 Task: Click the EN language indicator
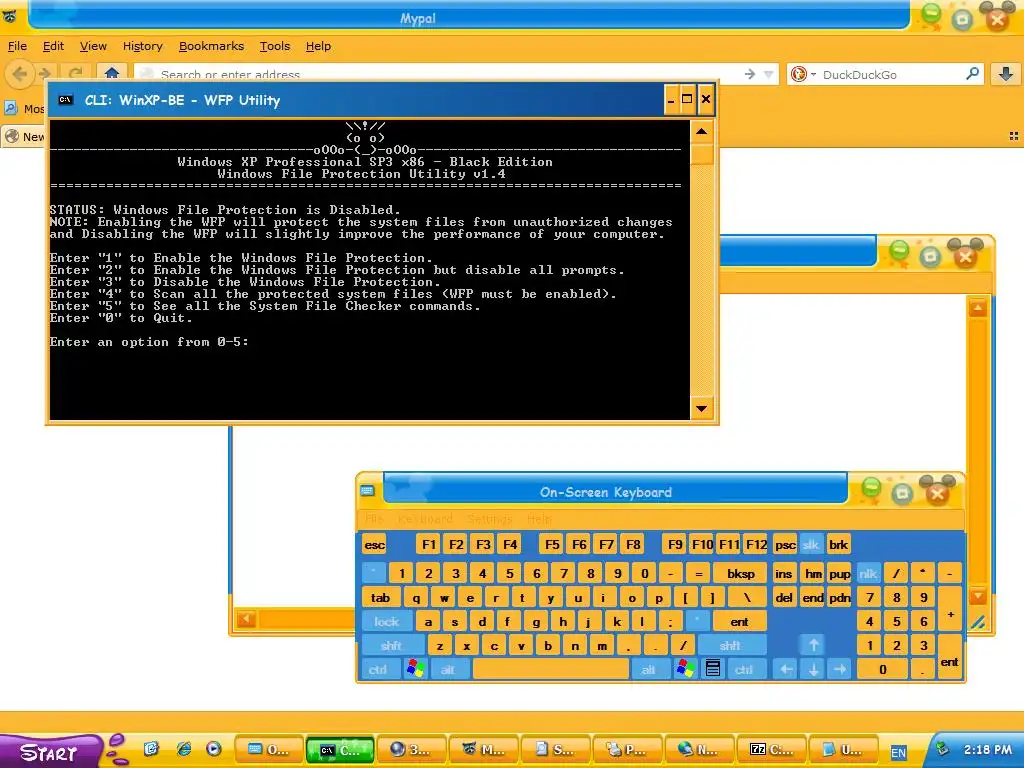click(x=899, y=752)
